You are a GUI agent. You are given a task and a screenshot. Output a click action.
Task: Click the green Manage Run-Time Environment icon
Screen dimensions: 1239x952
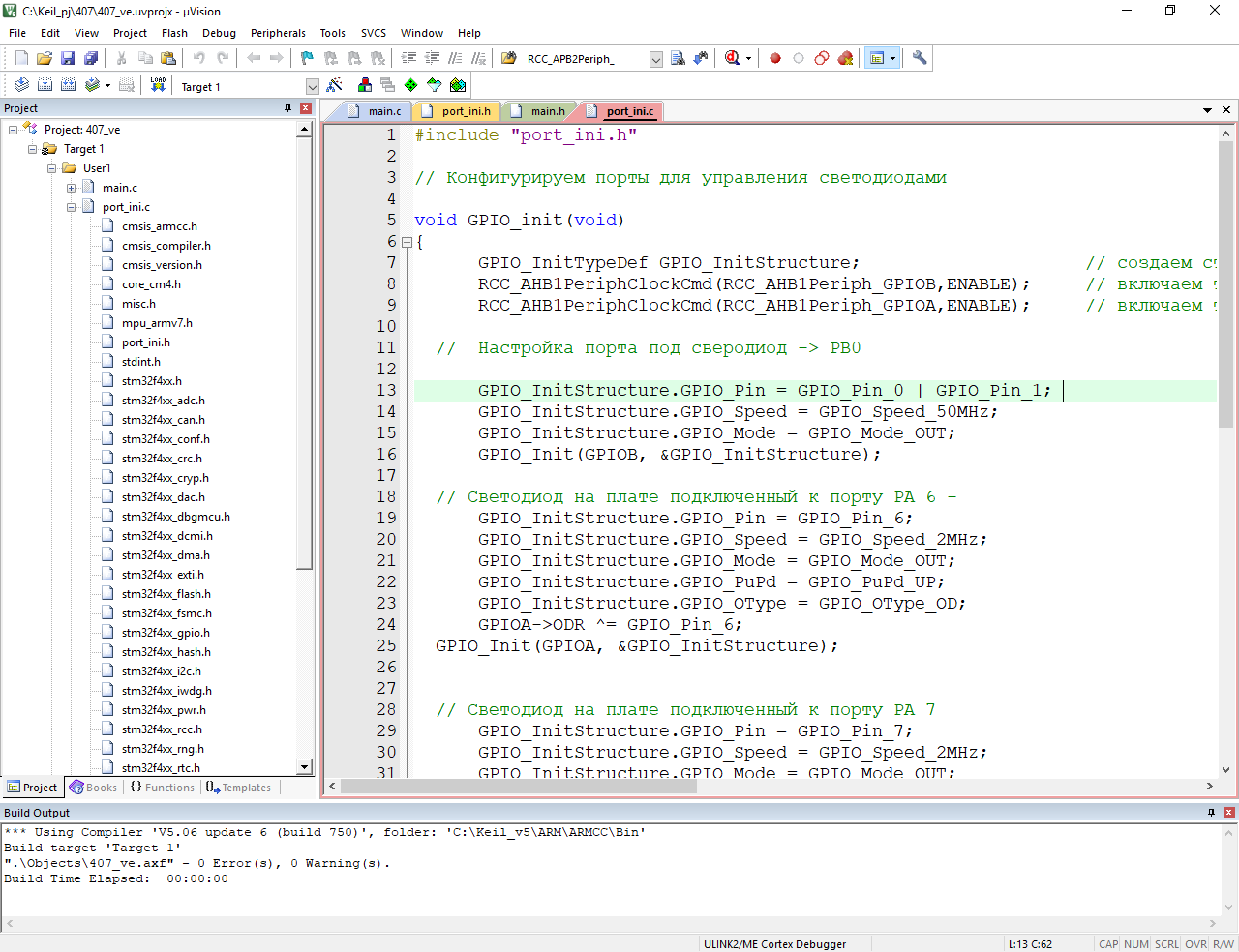[411, 85]
